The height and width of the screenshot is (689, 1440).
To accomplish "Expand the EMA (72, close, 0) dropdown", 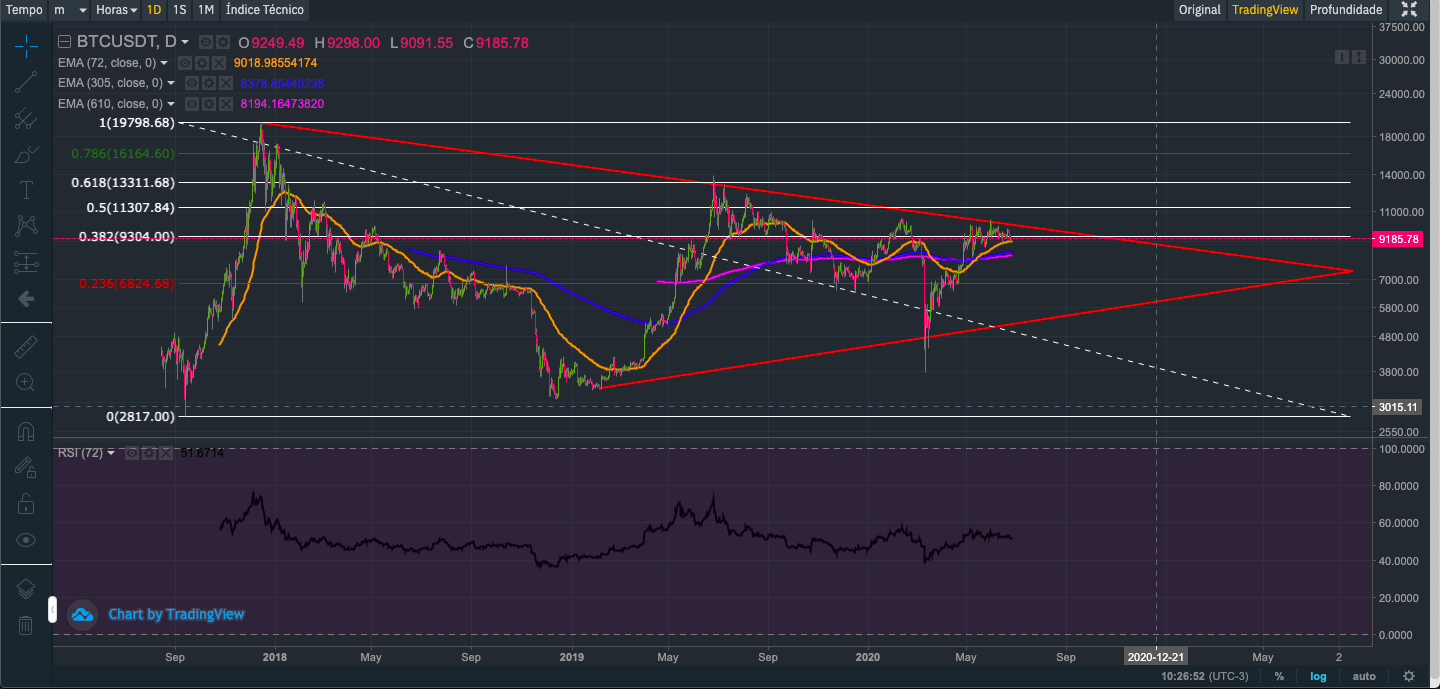I will coord(164,63).
